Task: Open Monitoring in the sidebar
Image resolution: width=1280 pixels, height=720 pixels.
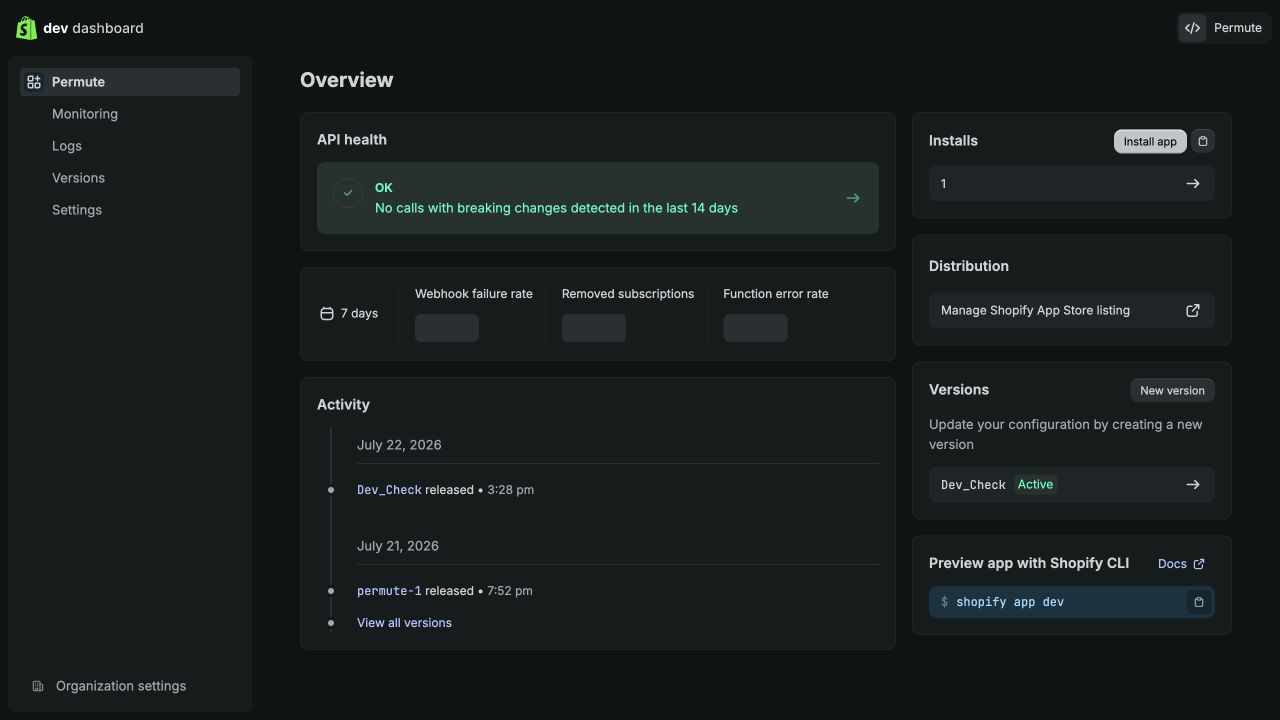Action: [85, 114]
